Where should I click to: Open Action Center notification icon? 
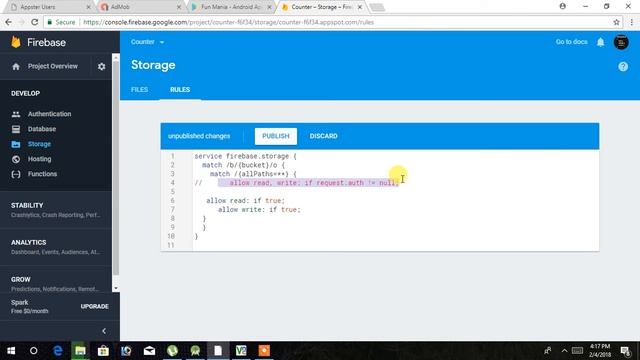click(625, 351)
